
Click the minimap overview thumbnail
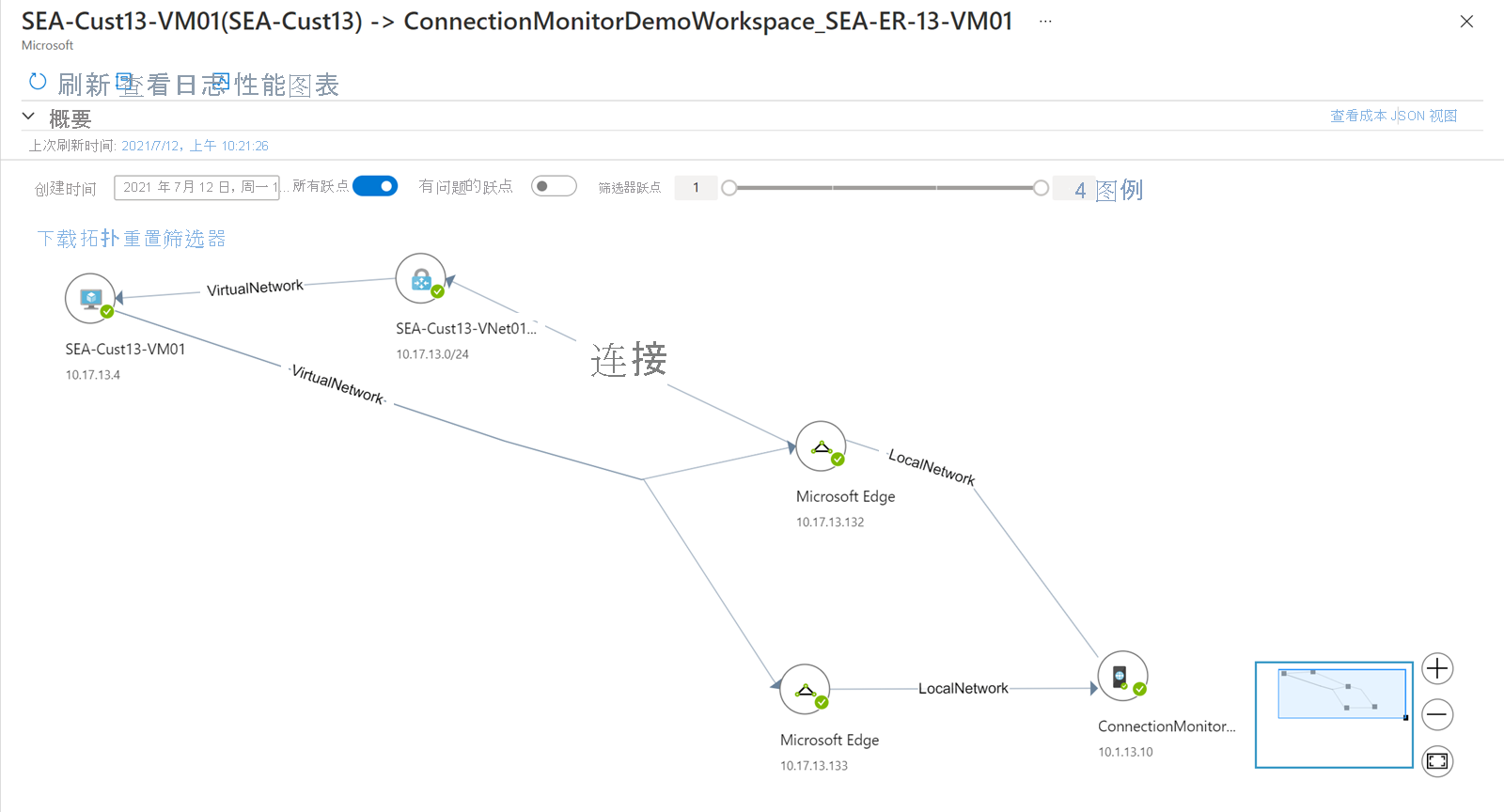pos(1334,714)
